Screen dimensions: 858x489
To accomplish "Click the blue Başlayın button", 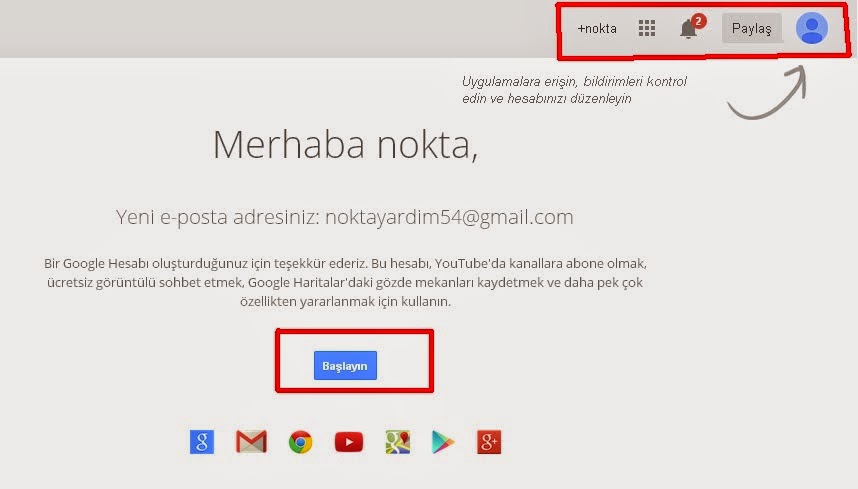I will click(x=345, y=365).
